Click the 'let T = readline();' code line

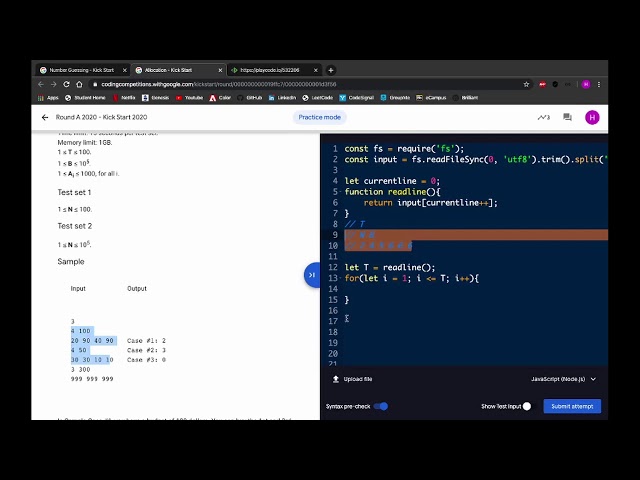(390, 267)
